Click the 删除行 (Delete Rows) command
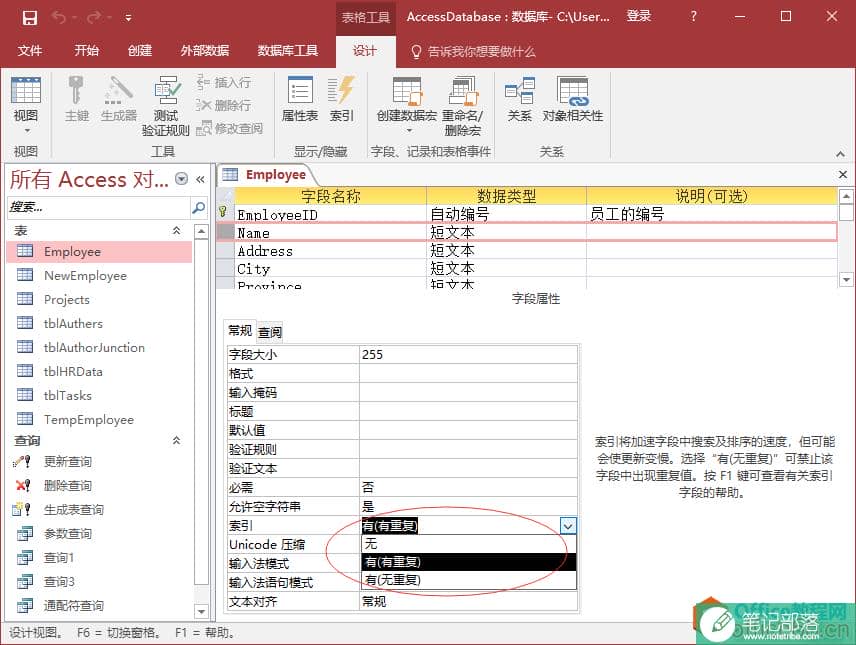Viewport: 856px width, 645px height. coord(224,105)
